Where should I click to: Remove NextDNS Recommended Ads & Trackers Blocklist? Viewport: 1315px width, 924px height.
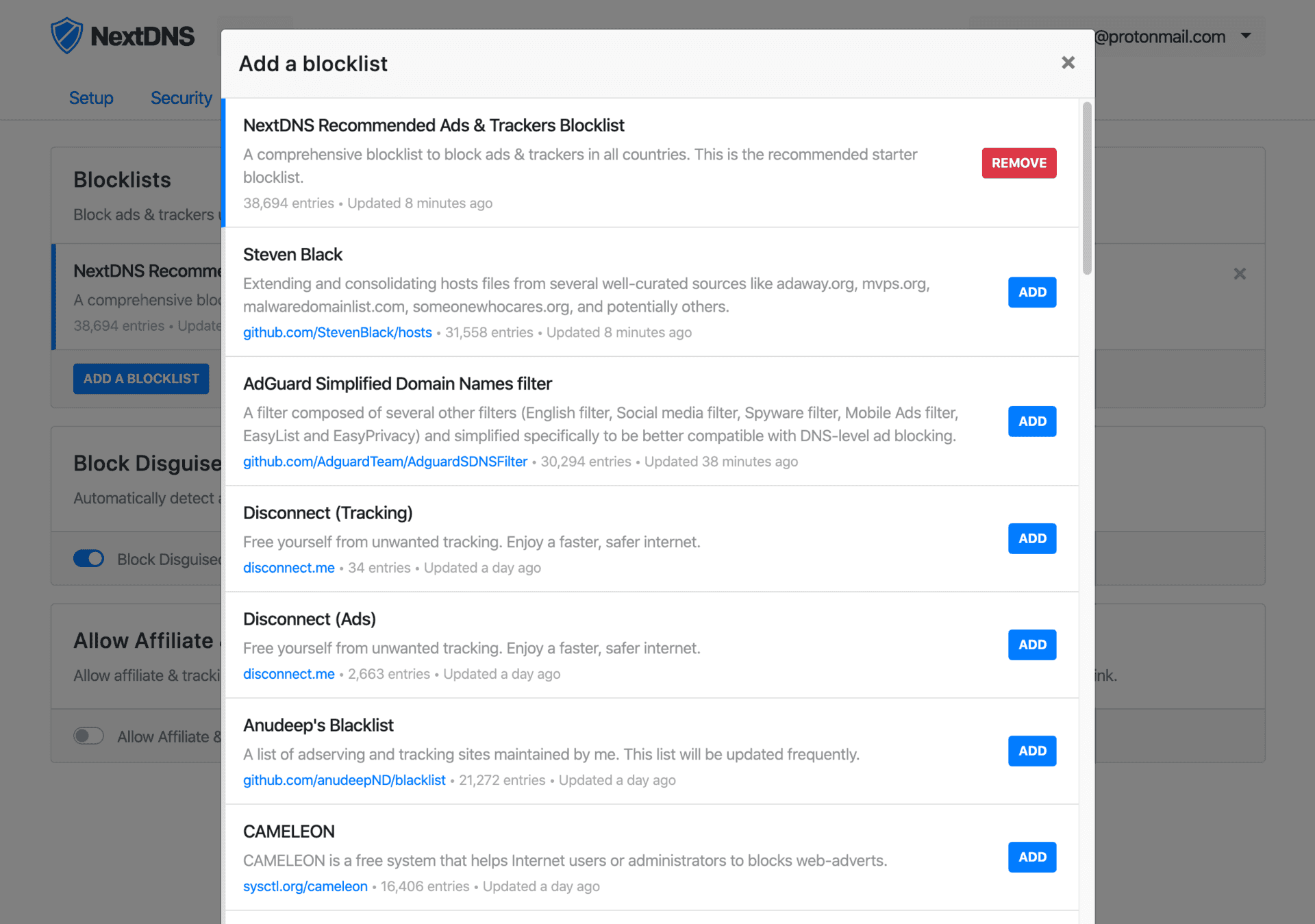[1018, 163]
